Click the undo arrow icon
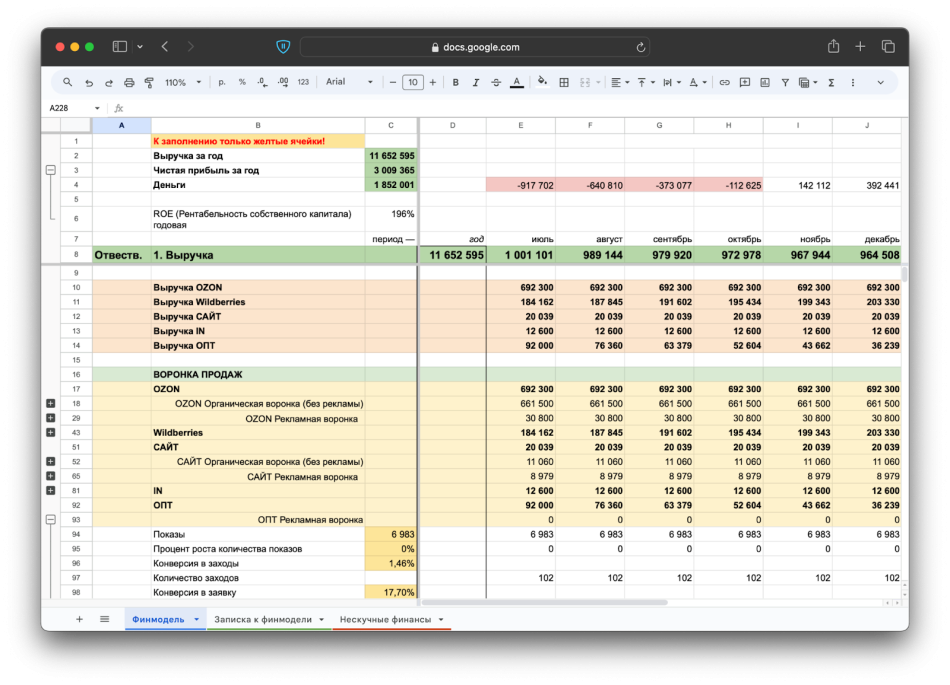This screenshot has width=950, height=685. click(x=89, y=82)
